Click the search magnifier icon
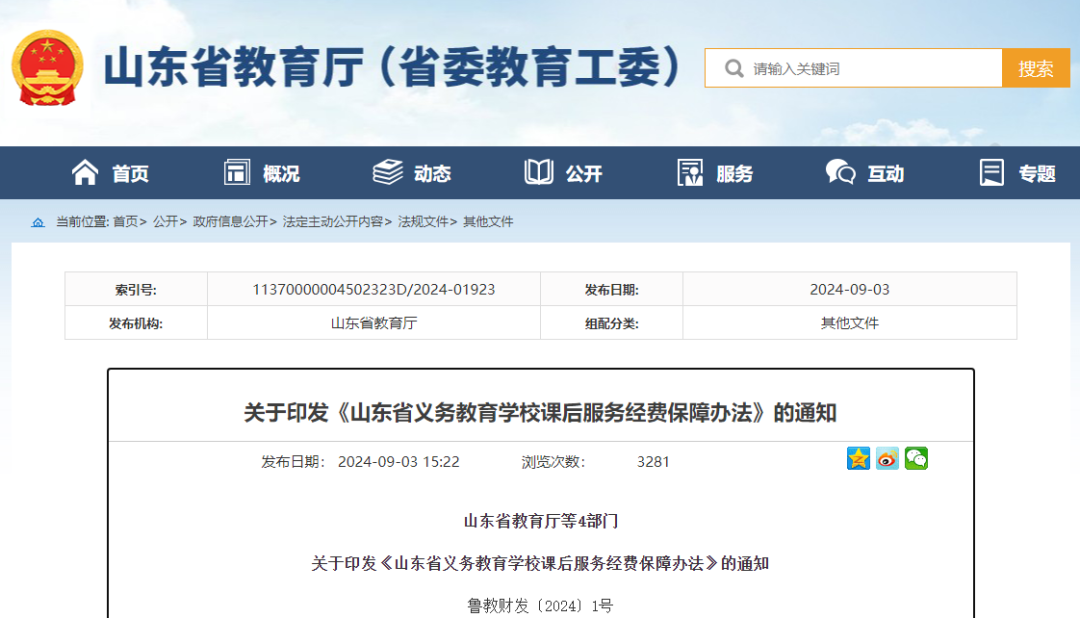Viewport: 1080px width, 618px height. [734, 69]
